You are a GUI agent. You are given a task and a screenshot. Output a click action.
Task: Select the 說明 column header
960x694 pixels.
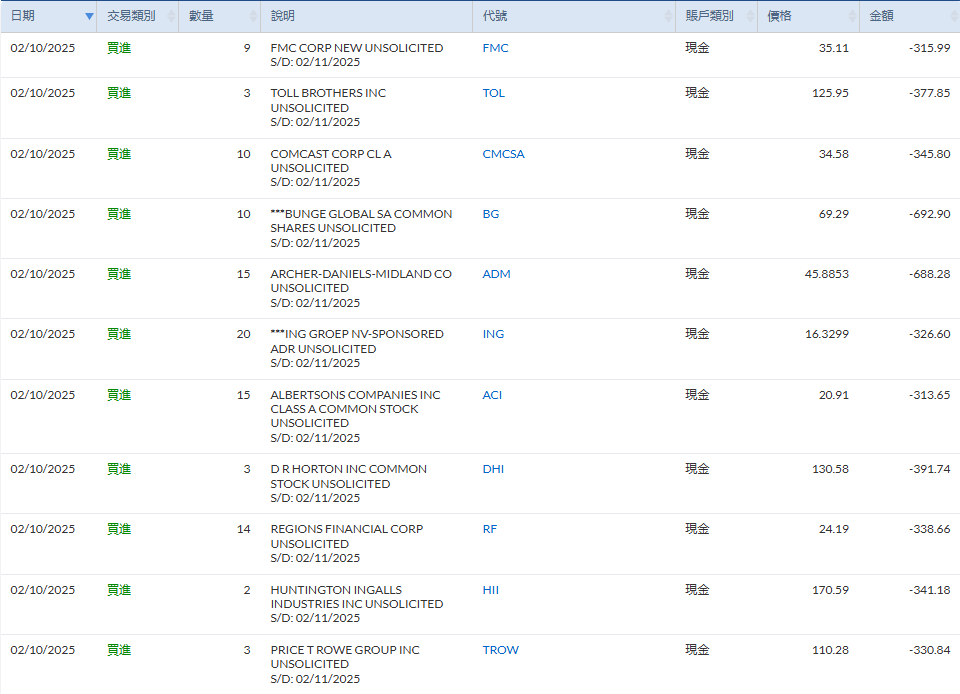pyautogui.click(x=367, y=17)
